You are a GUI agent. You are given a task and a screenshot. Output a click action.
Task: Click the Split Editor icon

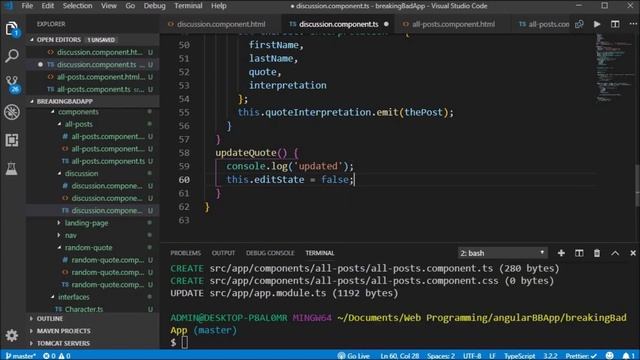click(615, 24)
